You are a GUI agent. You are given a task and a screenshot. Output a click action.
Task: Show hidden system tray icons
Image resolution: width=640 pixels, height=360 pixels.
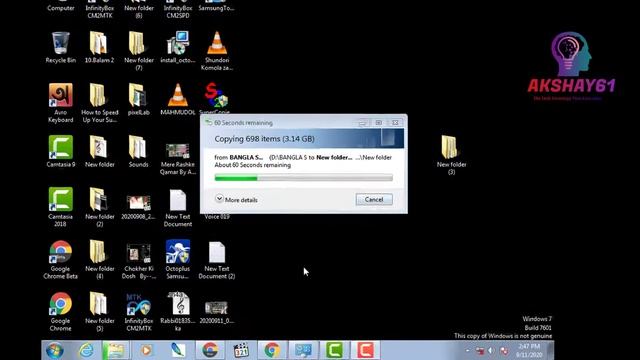click(468, 351)
